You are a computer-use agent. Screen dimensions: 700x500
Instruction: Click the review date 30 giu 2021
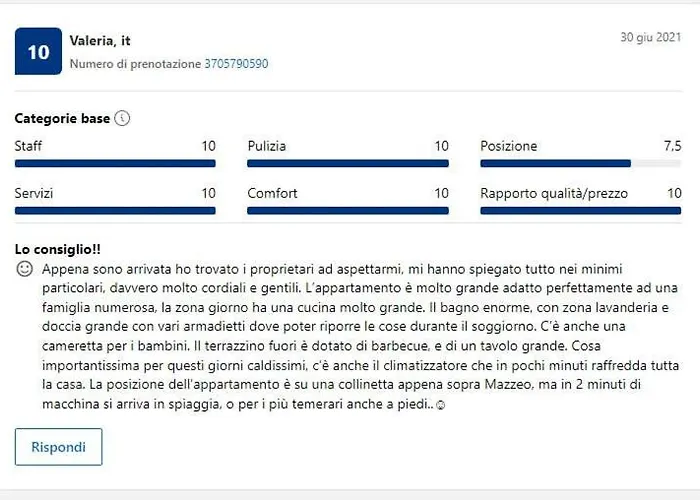(x=650, y=37)
